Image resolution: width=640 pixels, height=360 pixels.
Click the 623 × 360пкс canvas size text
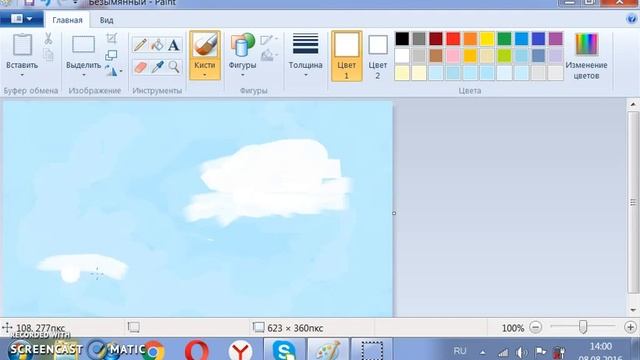pos(295,328)
